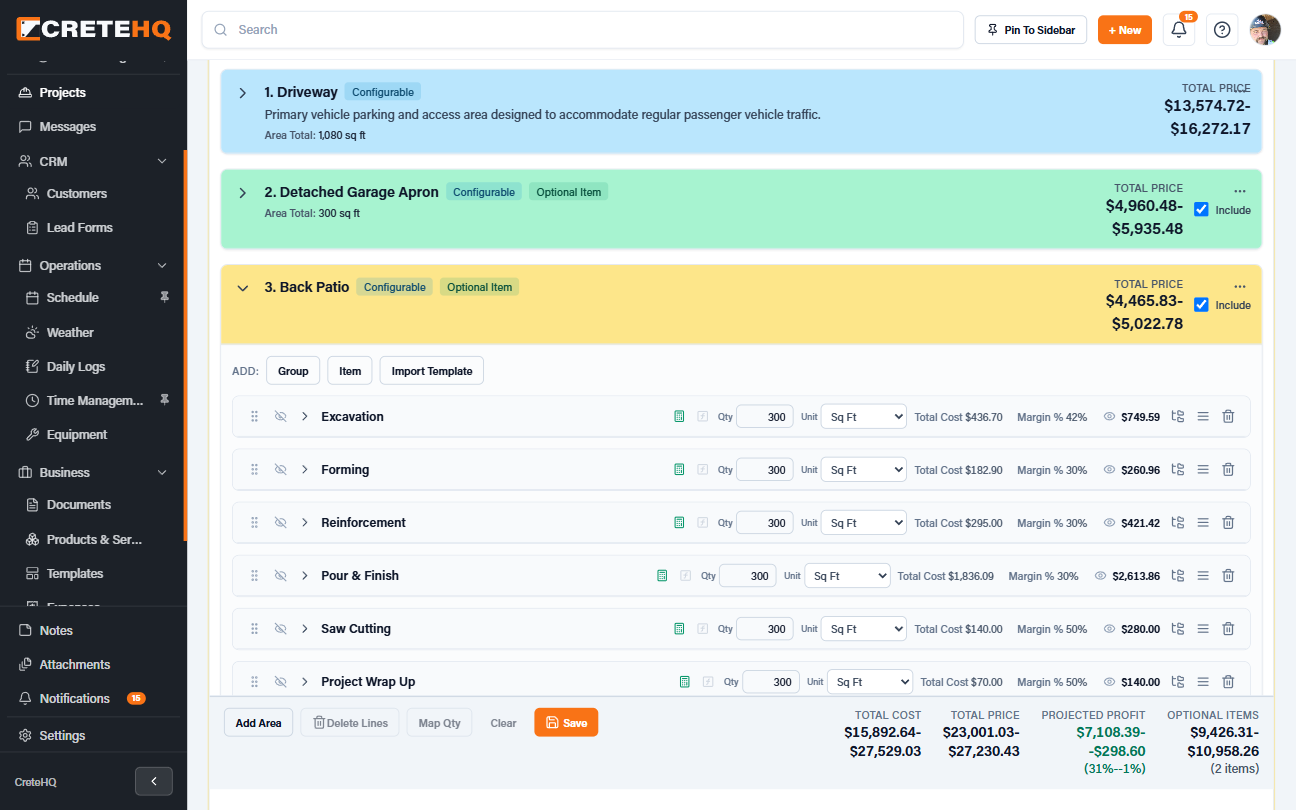Open the user profile avatar
The image size is (1296, 810).
pyautogui.click(x=1265, y=30)
